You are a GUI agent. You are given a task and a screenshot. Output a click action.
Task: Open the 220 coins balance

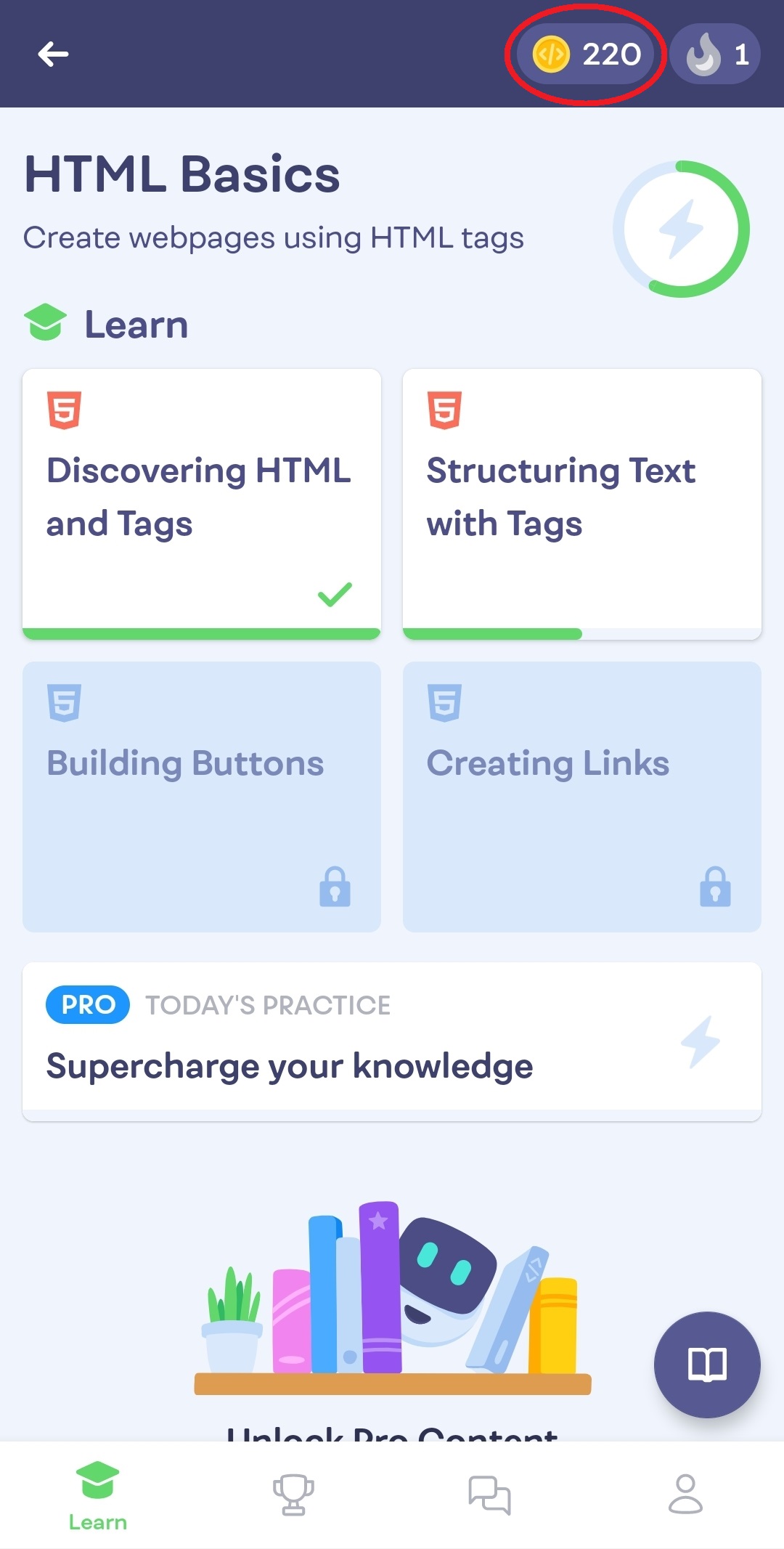click(x=587, y=54)
